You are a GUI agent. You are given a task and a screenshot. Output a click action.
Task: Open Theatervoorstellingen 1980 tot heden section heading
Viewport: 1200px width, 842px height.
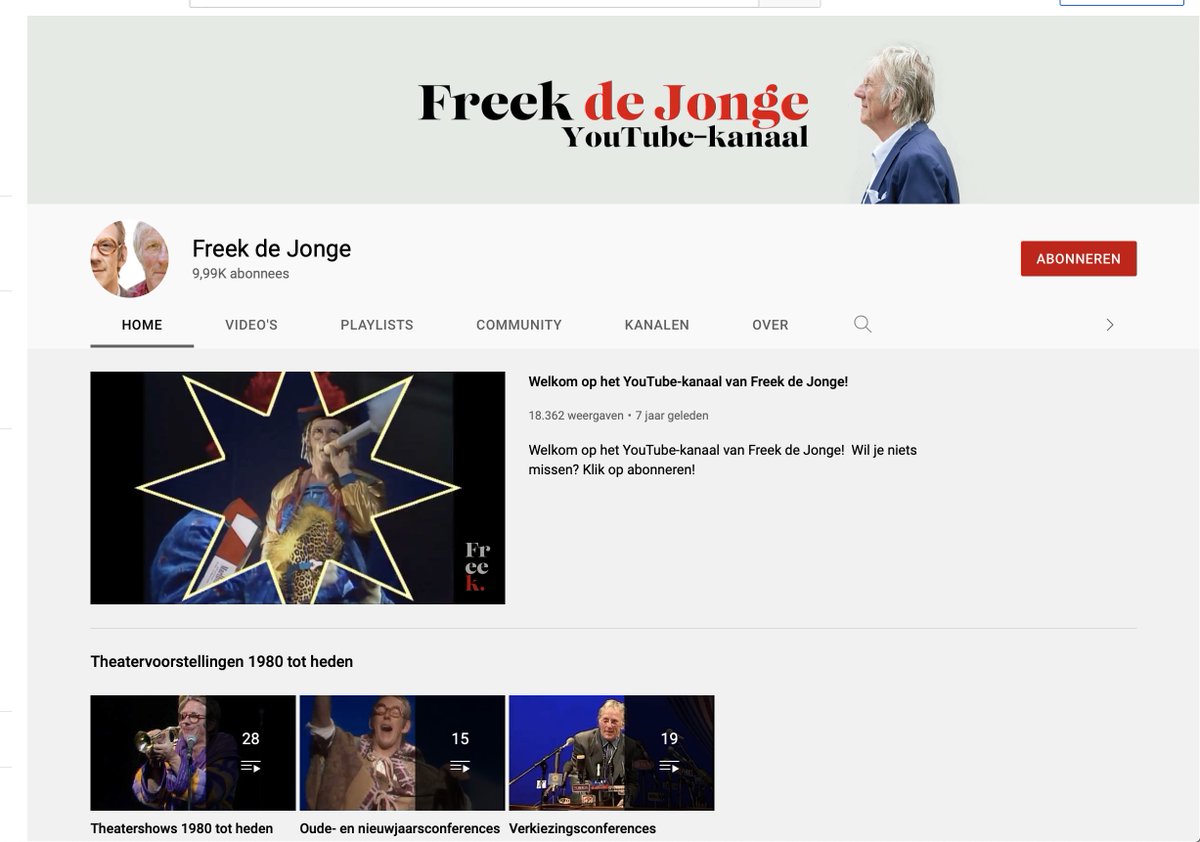click(221, 662)
